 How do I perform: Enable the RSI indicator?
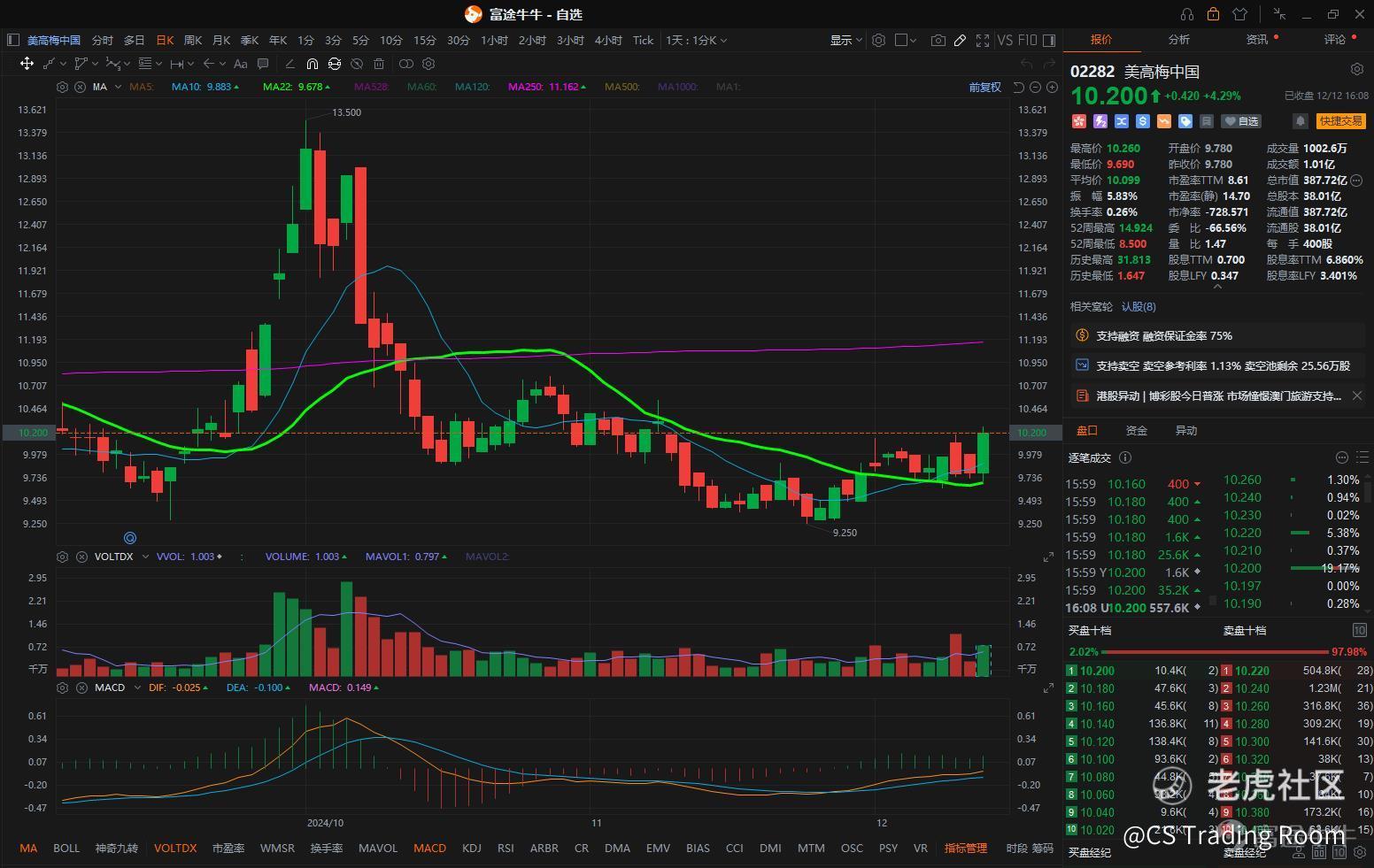pyautogui.click(x=506, y=848)
